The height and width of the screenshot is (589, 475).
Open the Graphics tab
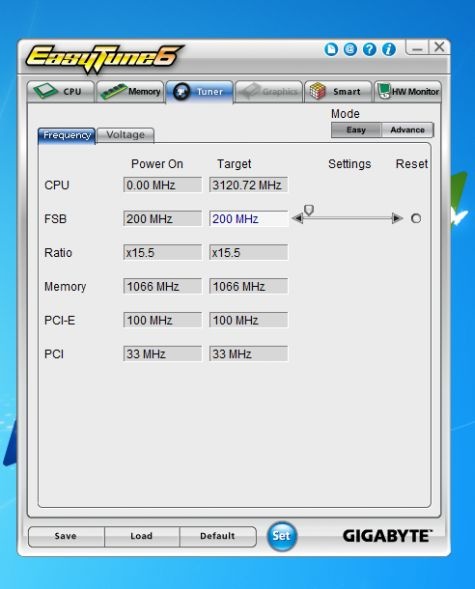click(269, 91)
